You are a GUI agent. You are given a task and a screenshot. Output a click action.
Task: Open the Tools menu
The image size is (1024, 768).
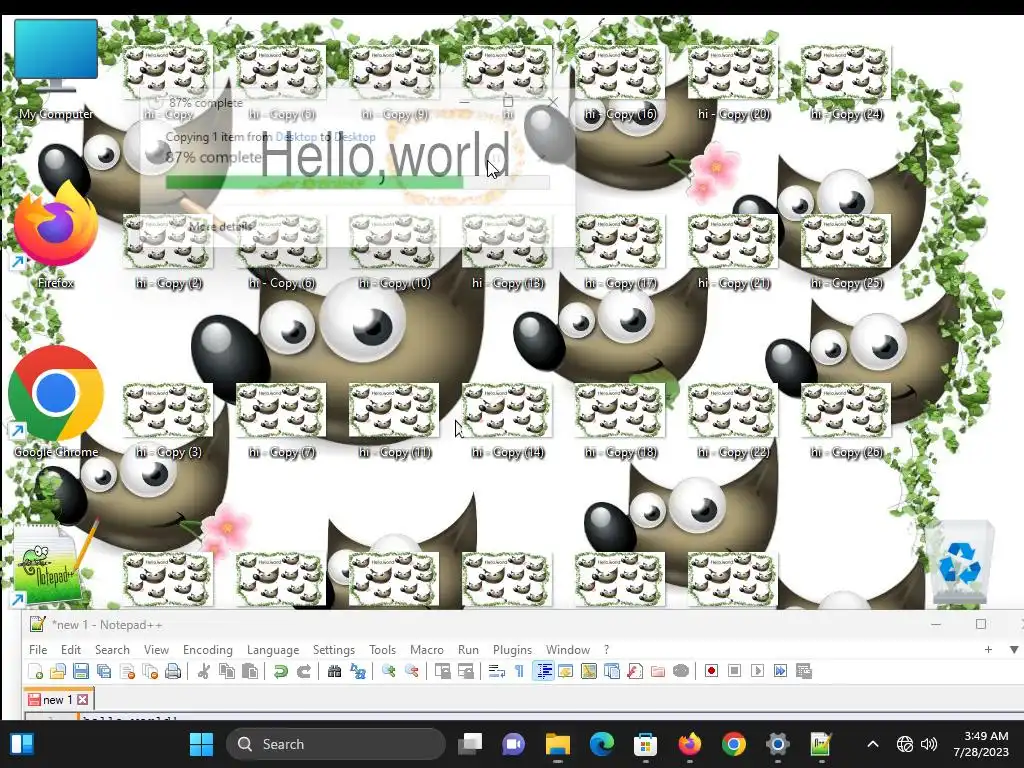(382, 650)
